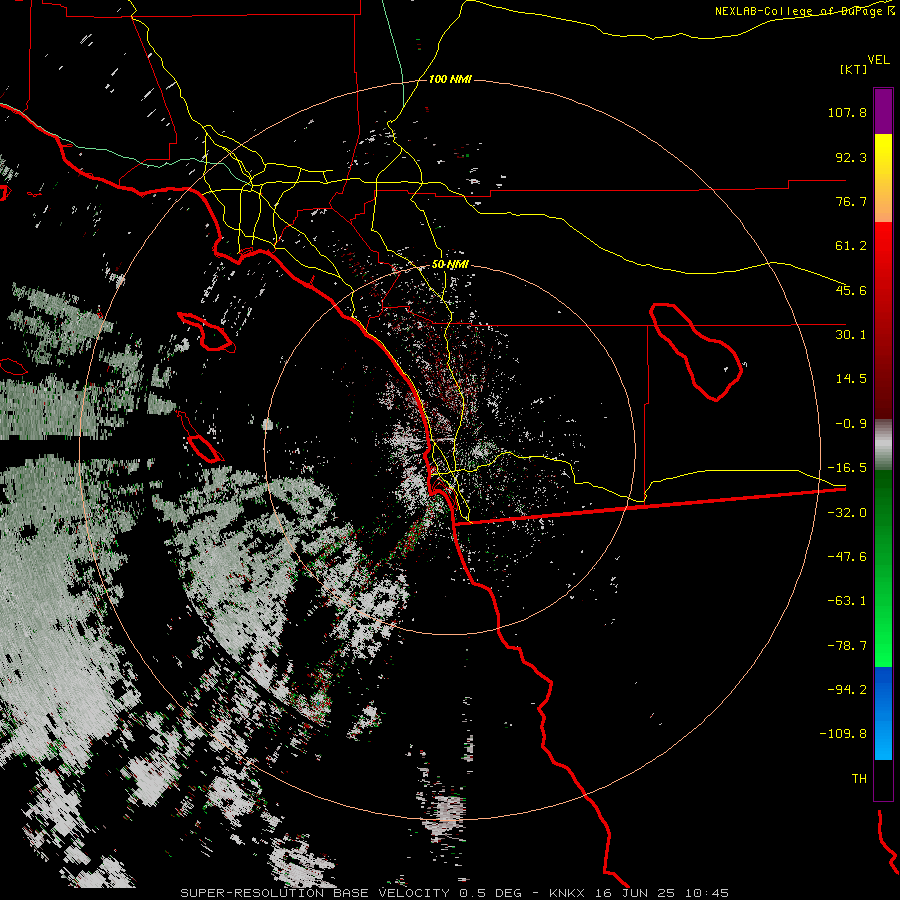Screen dimensions: 900x900
Task: Select the -94.2 scale value
Action: 847,689
